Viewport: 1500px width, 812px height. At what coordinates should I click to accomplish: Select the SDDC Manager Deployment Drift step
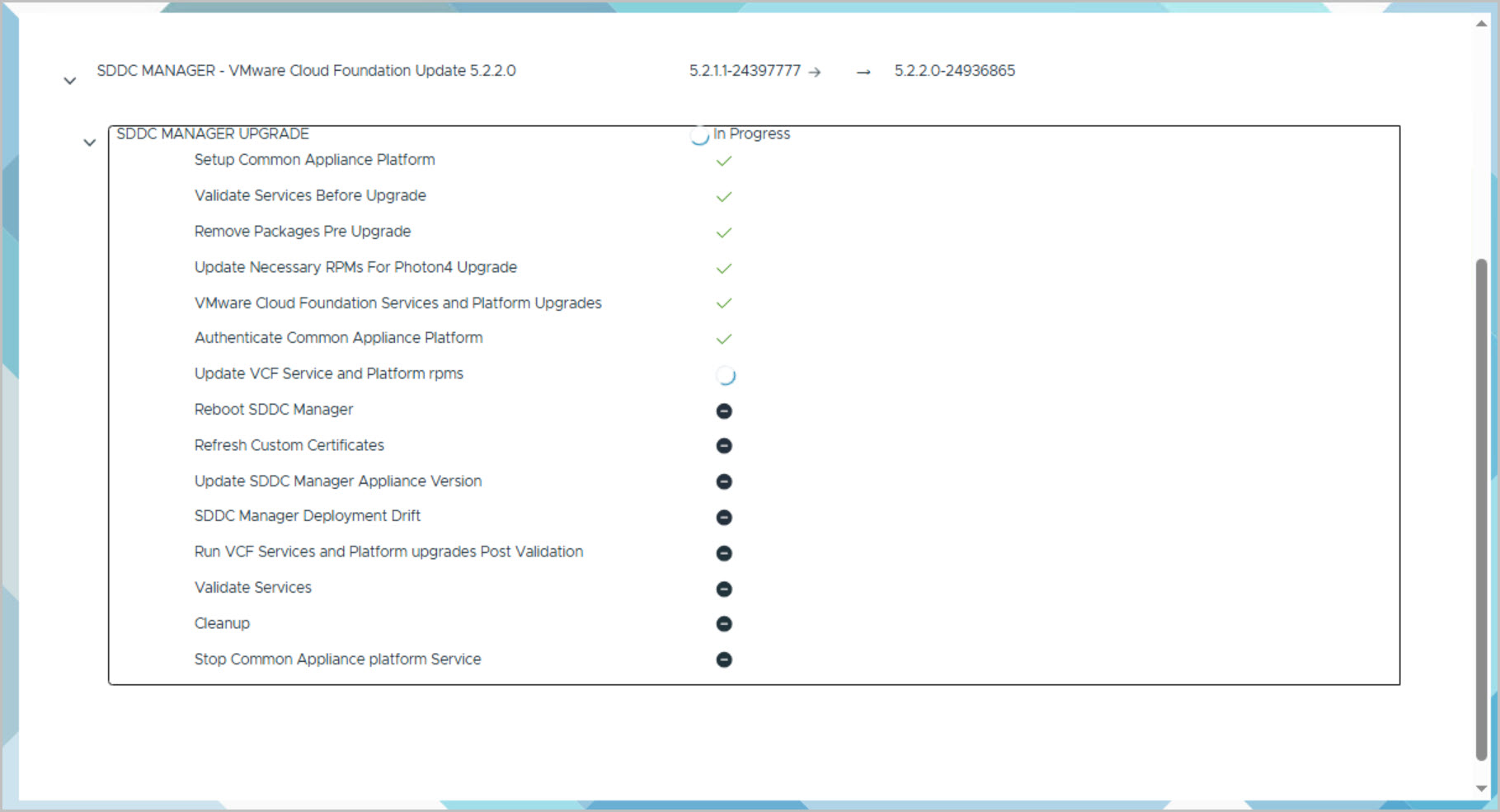(307, 516)
